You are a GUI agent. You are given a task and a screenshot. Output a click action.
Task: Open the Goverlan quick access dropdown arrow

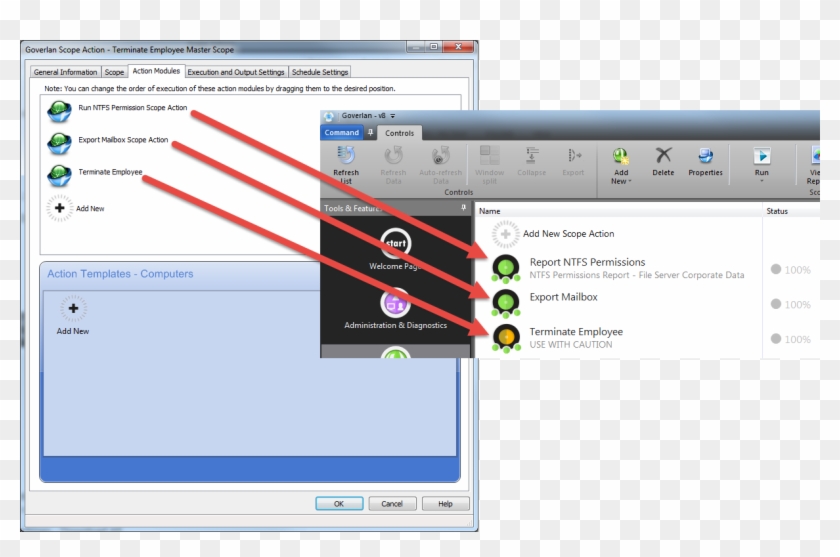click(393, 116)
